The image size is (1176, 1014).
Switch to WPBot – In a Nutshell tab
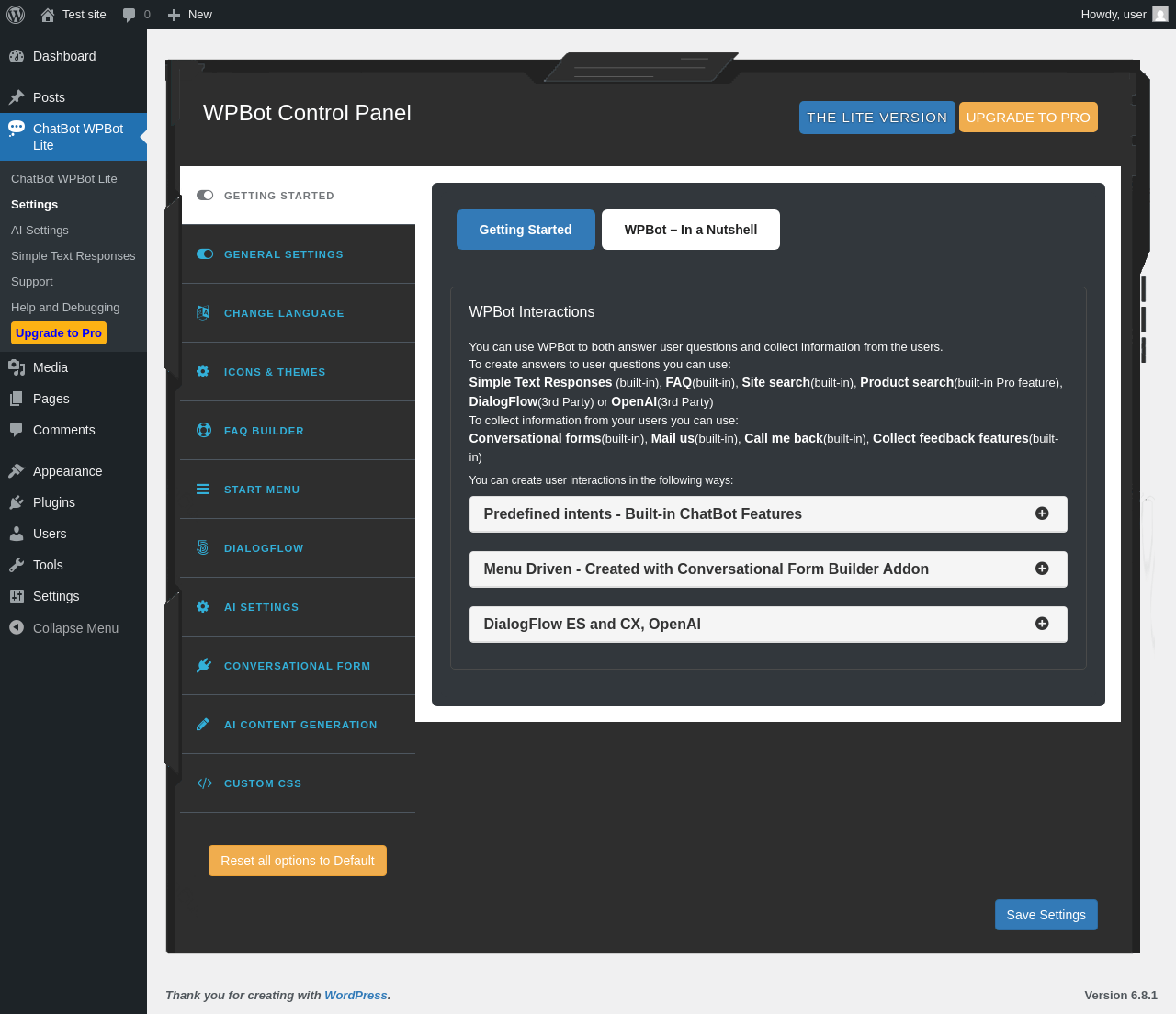[691, 230]
